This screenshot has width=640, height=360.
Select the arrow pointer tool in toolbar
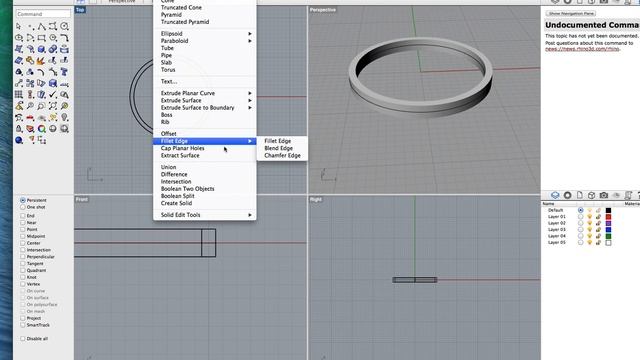pyautogui.click(x=19, y=27)
